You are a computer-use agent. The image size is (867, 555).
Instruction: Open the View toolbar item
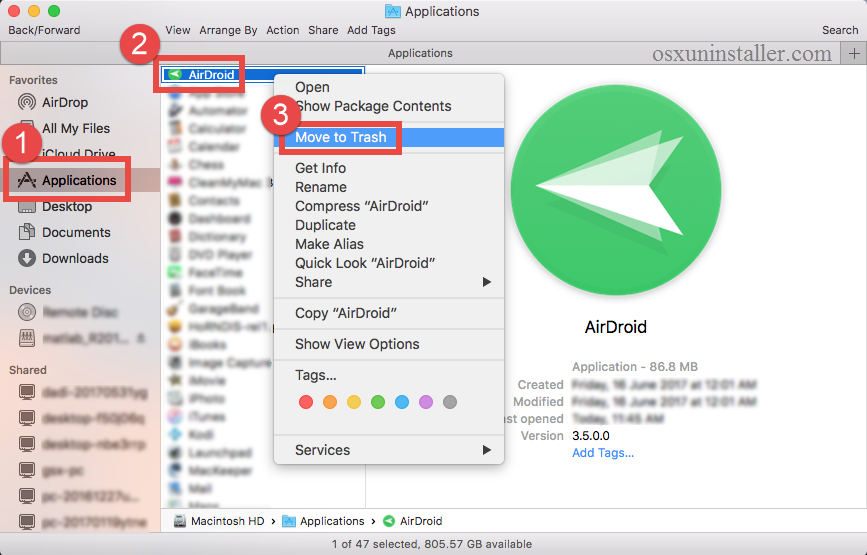177,30
